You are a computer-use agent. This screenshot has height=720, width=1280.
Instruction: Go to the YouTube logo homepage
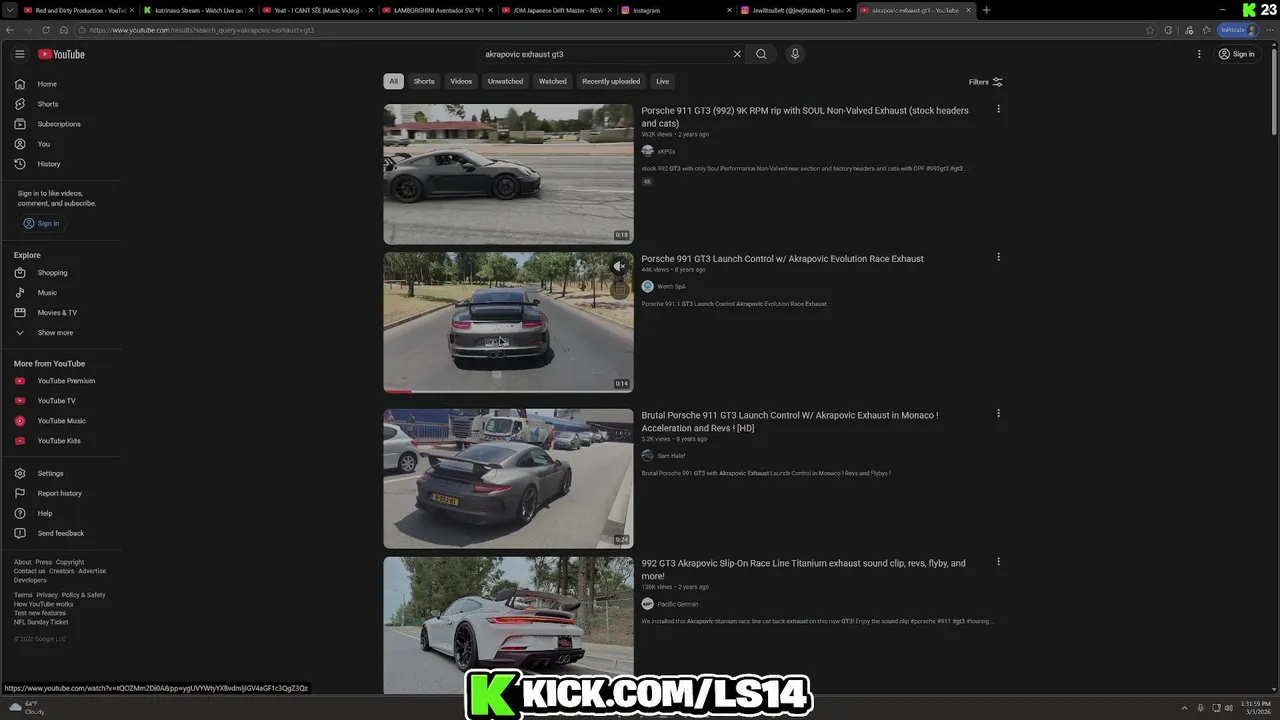pos(61,54)
